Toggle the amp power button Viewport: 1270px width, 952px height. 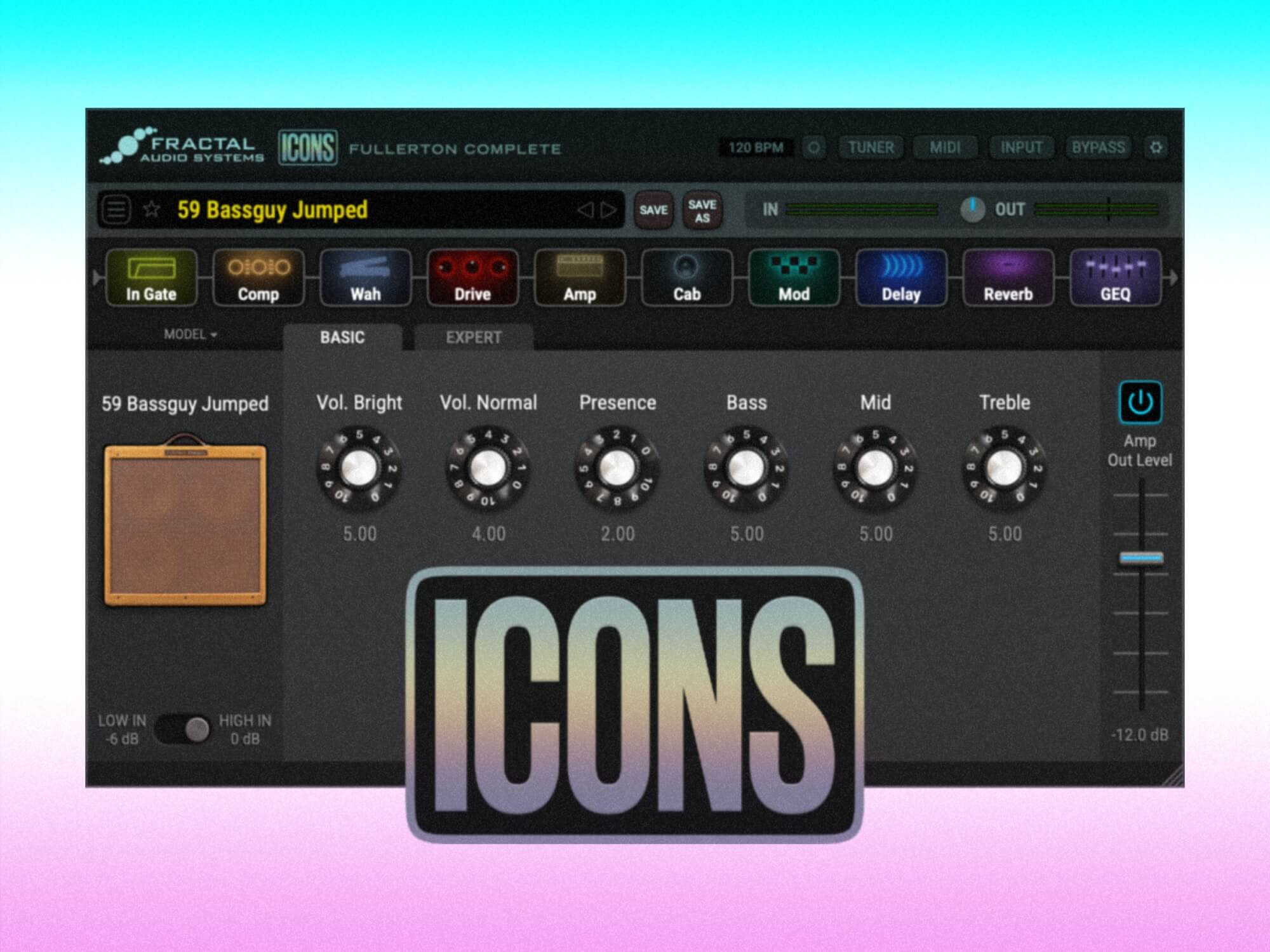click(1140, 402)
